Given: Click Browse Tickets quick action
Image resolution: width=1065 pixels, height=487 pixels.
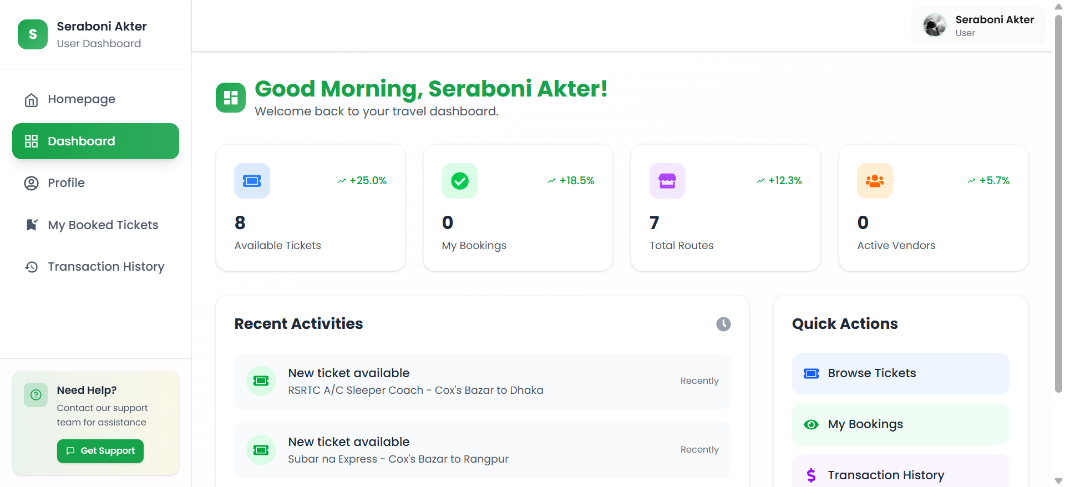Looking at the screenshot, I should coord(900,373).
